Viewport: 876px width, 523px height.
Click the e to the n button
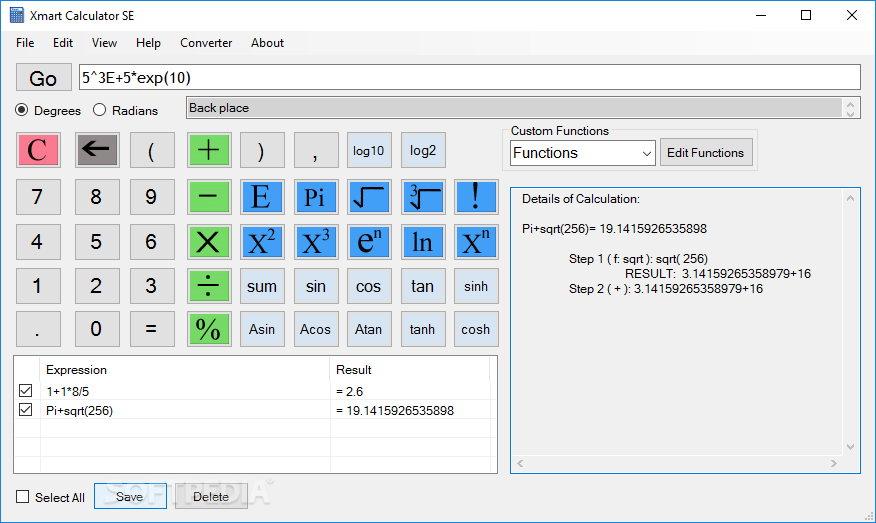(369, 242)
